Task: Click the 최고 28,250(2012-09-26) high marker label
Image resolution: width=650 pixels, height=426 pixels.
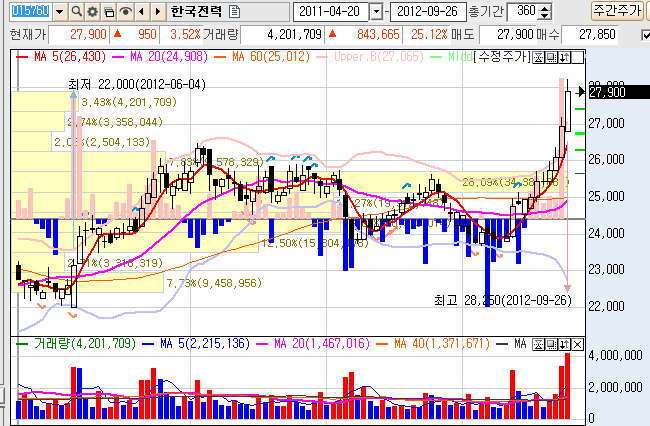Action: point(503,300)
